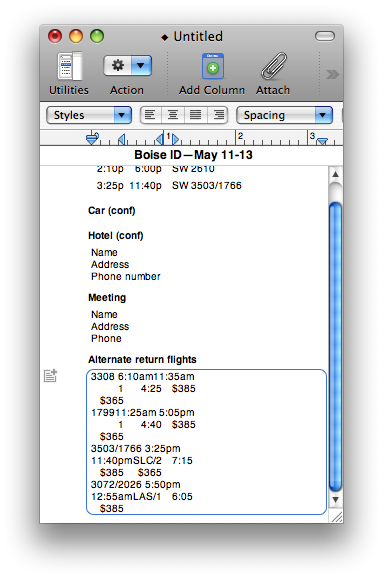Click the Attach paperclip icon

click(274, 66)
